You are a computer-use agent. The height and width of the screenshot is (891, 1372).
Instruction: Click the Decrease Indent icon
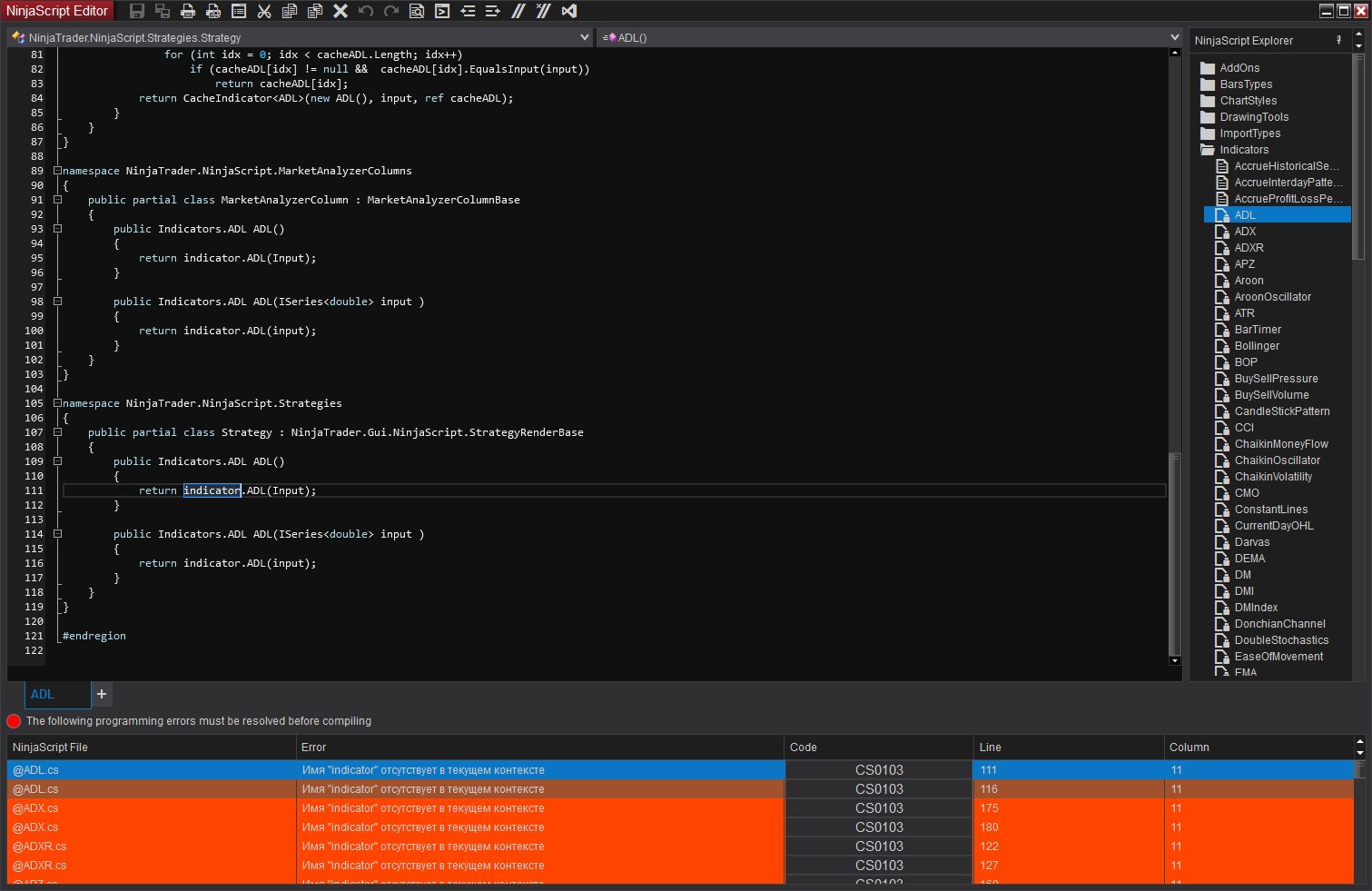point(468,11)
